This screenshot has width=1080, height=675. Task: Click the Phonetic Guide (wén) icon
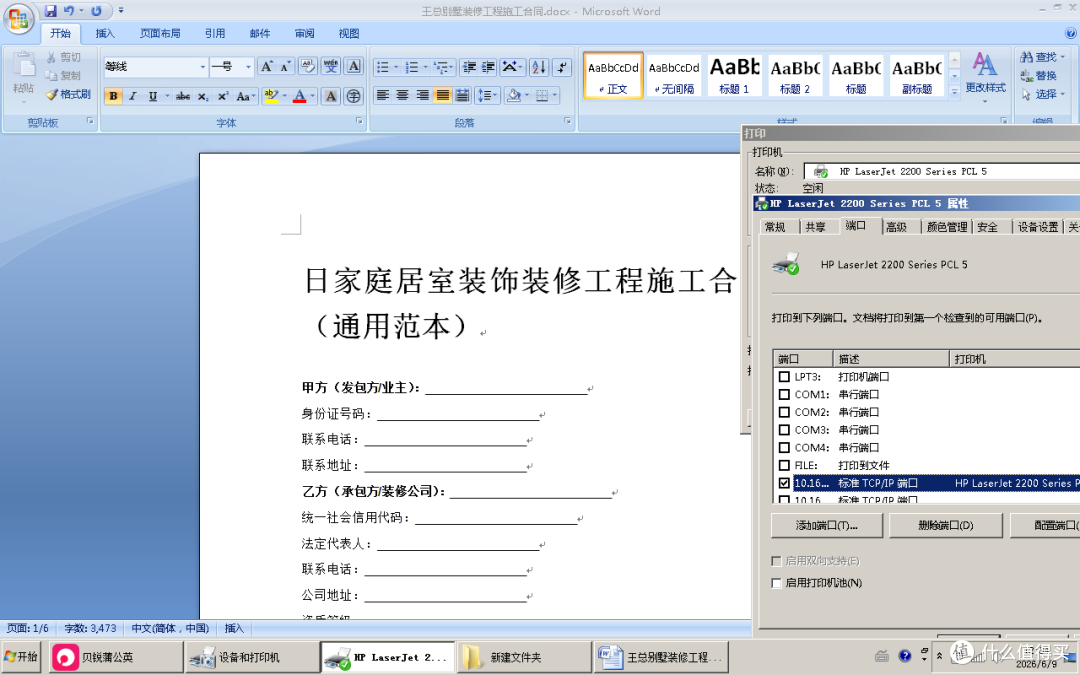pyautogui.click(x=331, y=67)
